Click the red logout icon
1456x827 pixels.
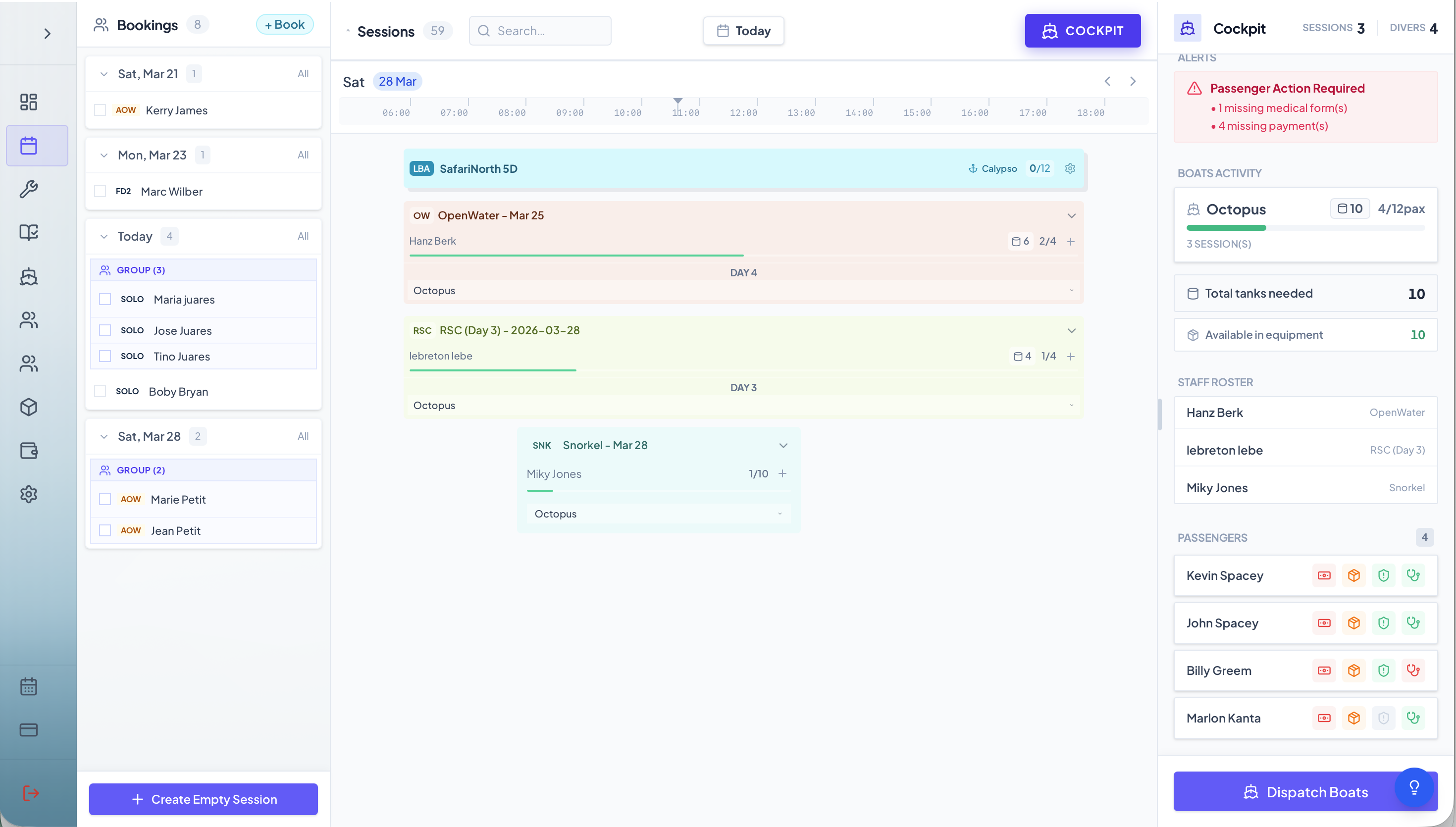[x=30, y=793]
